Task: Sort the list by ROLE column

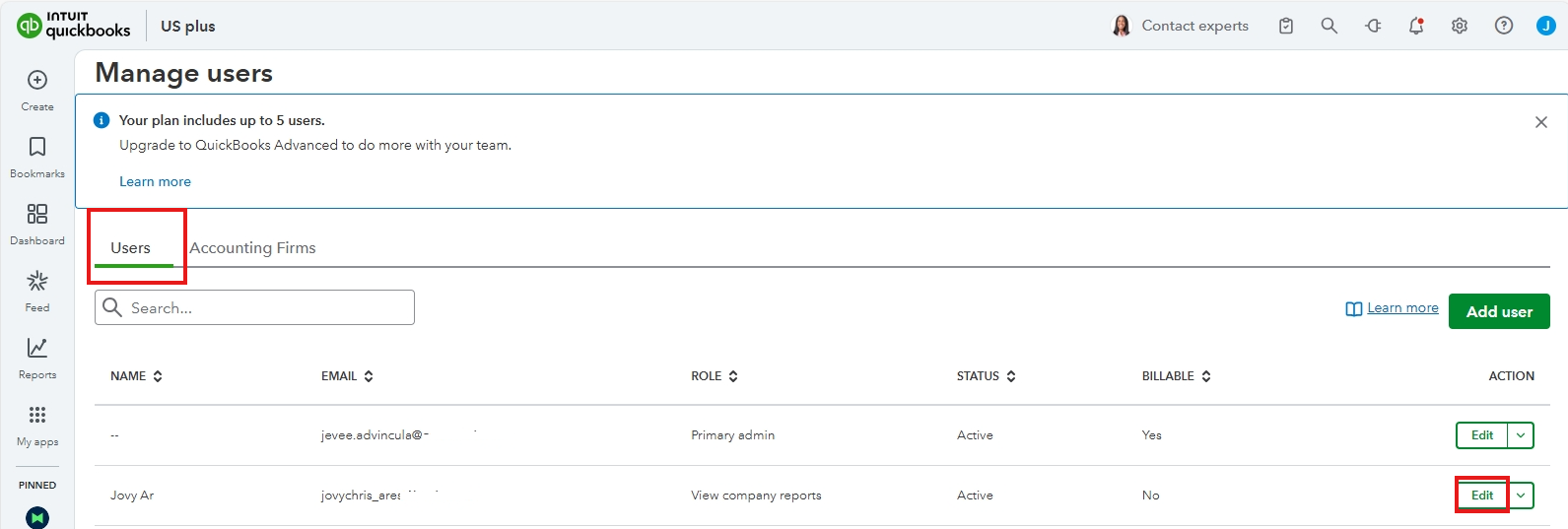Action: click(x=715, y=376)
